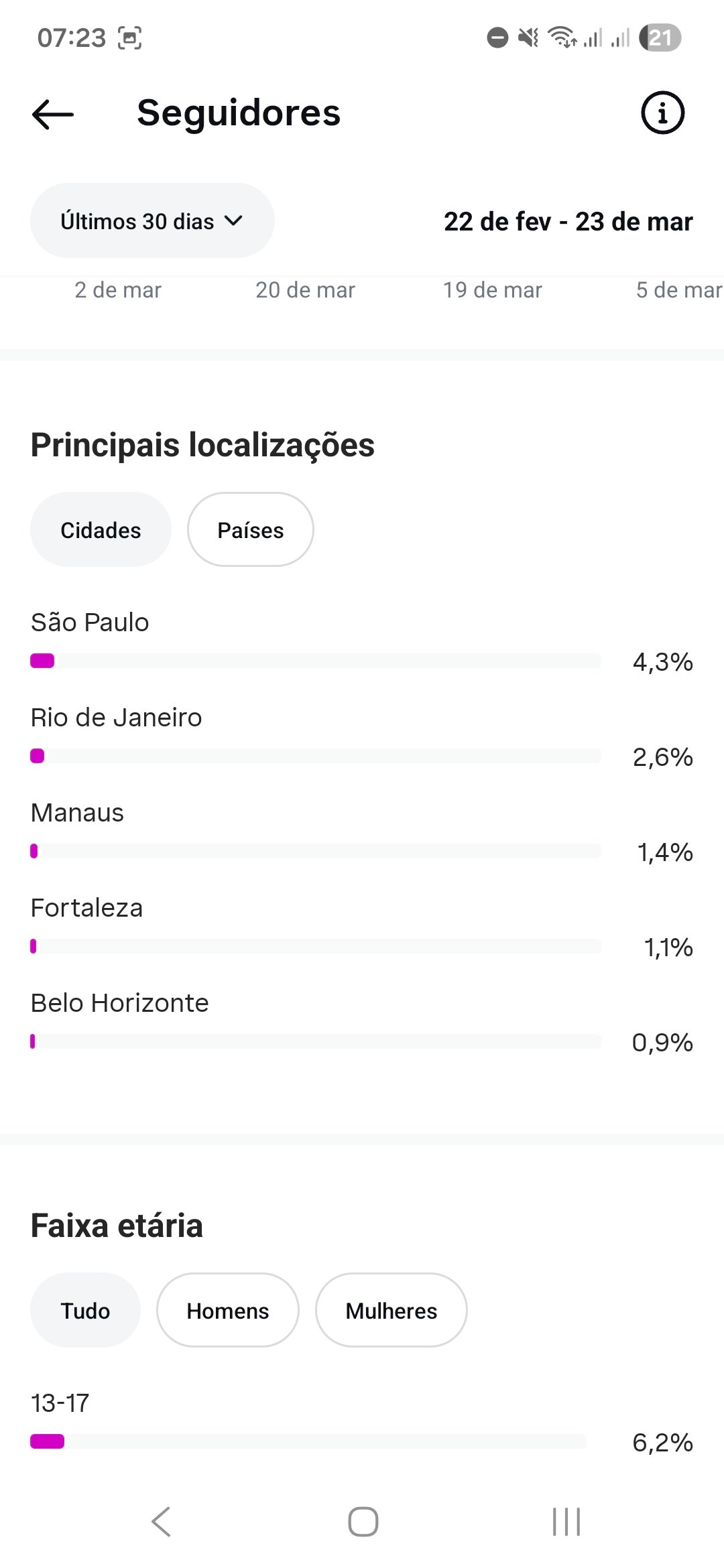The width and height of the screenshot is (724, 1568).
Task: Tap the back arrow beside Seguidores
Action: click(53, 114)
